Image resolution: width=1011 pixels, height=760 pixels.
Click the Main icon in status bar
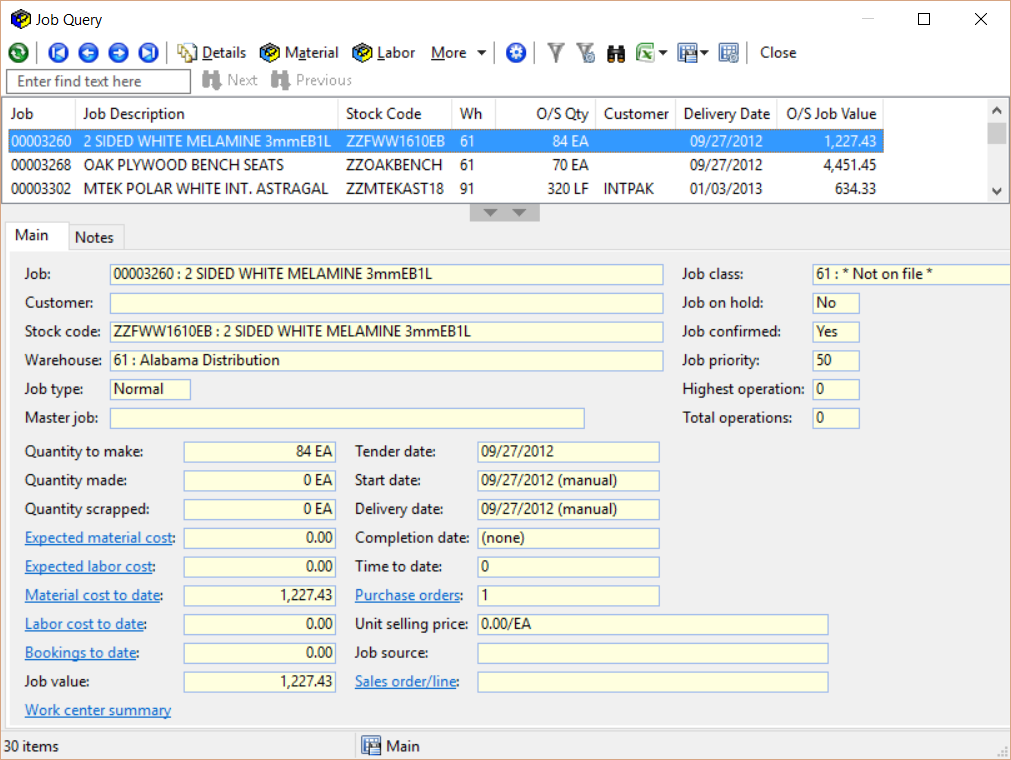click(x=371, y=746)
